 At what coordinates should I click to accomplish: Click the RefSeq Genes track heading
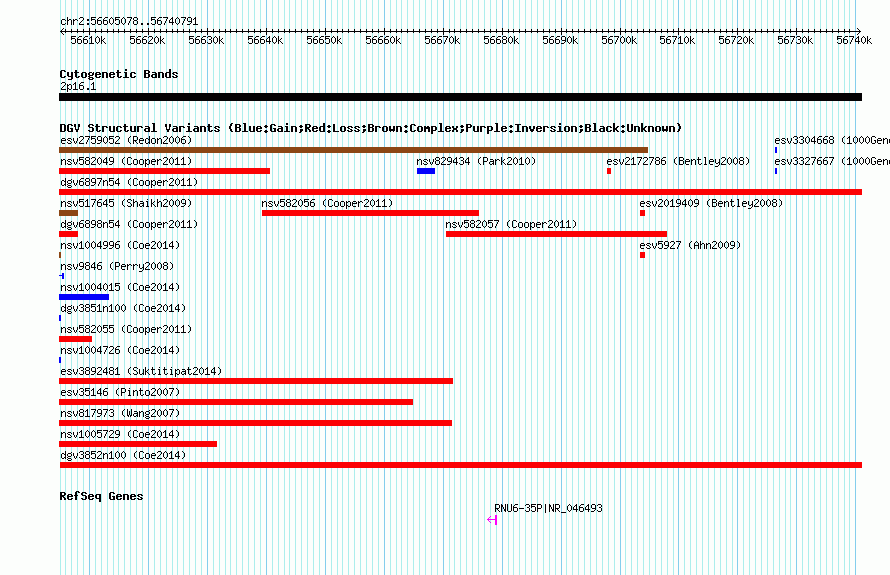point(101,496)
